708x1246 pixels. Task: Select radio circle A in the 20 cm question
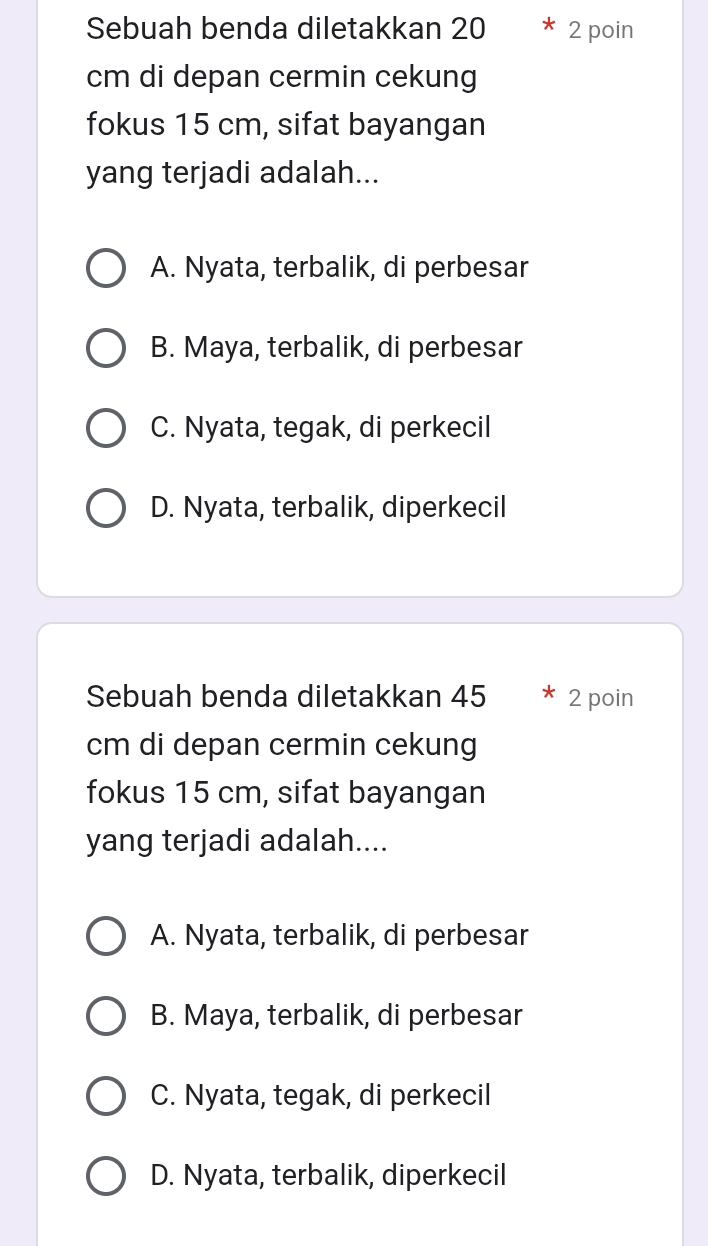coord(106,268)
